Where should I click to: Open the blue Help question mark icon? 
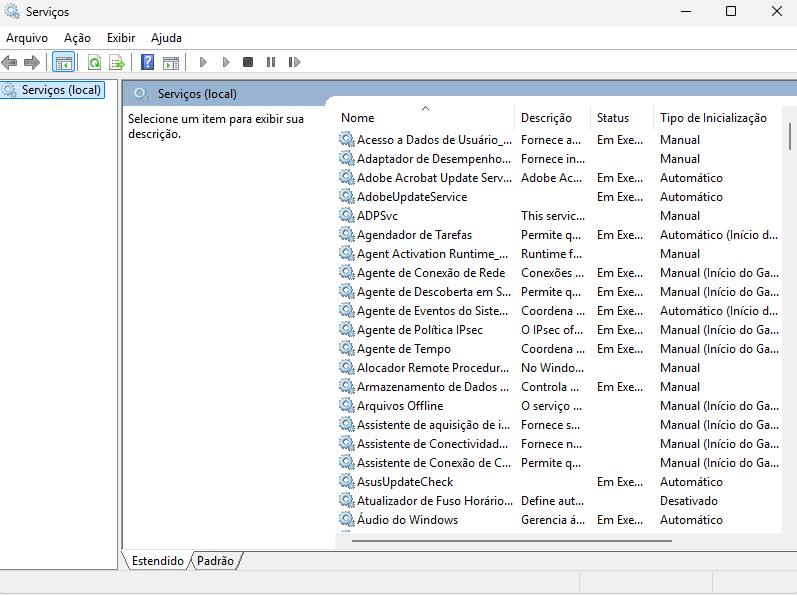click(x=148, y=62)
